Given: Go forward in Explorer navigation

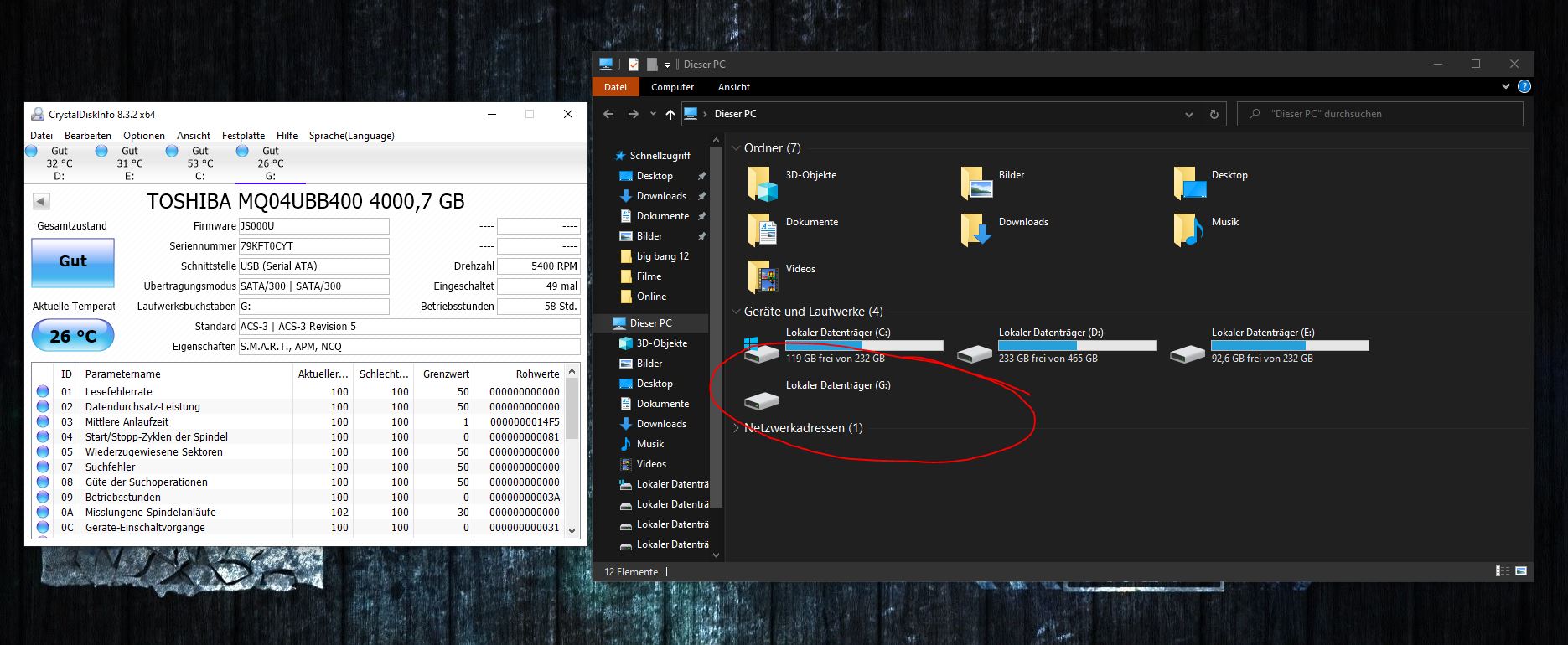Looking at the screenshot, I should (x=634, y=114).
